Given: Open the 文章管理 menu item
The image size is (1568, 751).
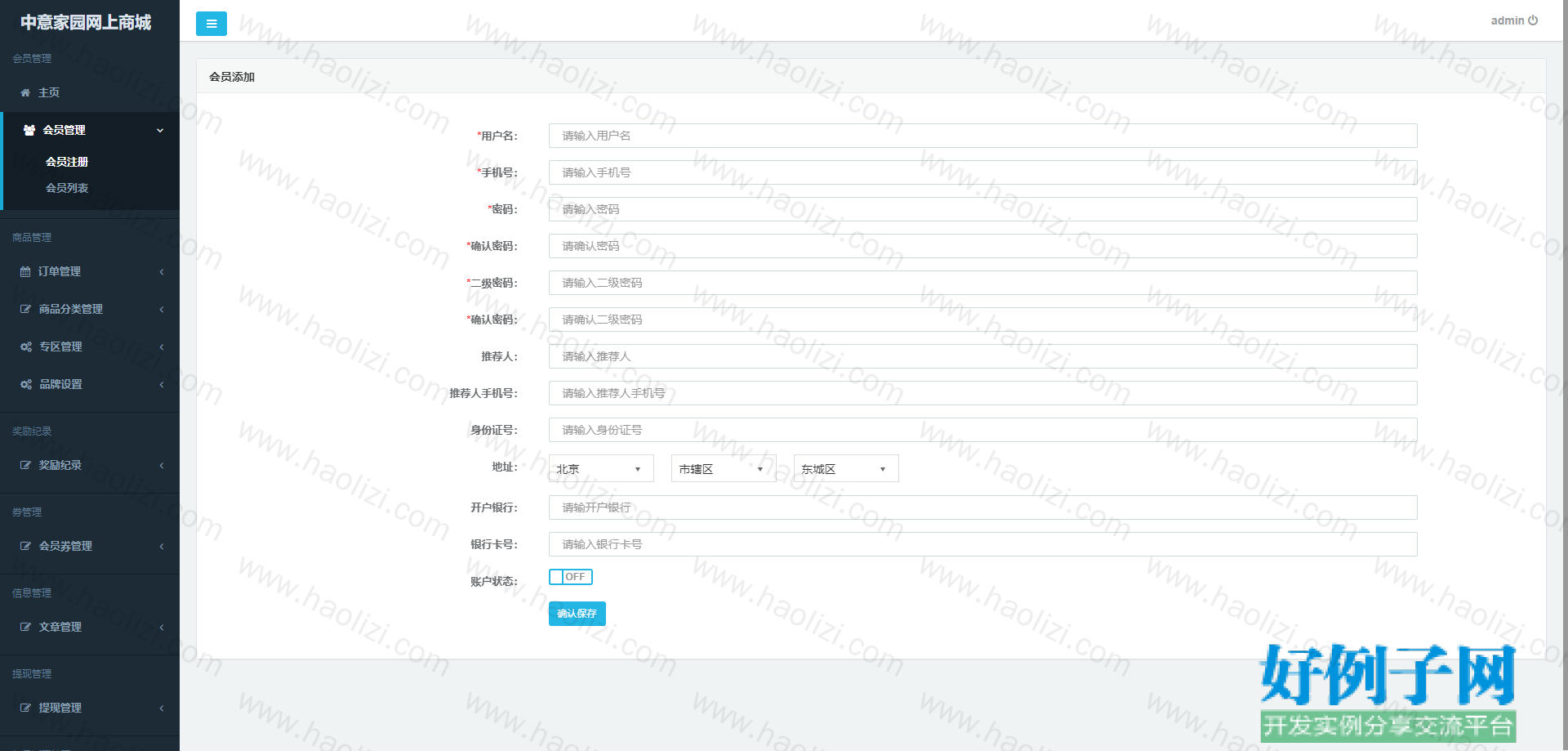Looking at the screenshot, I should (x=90, y=627).
